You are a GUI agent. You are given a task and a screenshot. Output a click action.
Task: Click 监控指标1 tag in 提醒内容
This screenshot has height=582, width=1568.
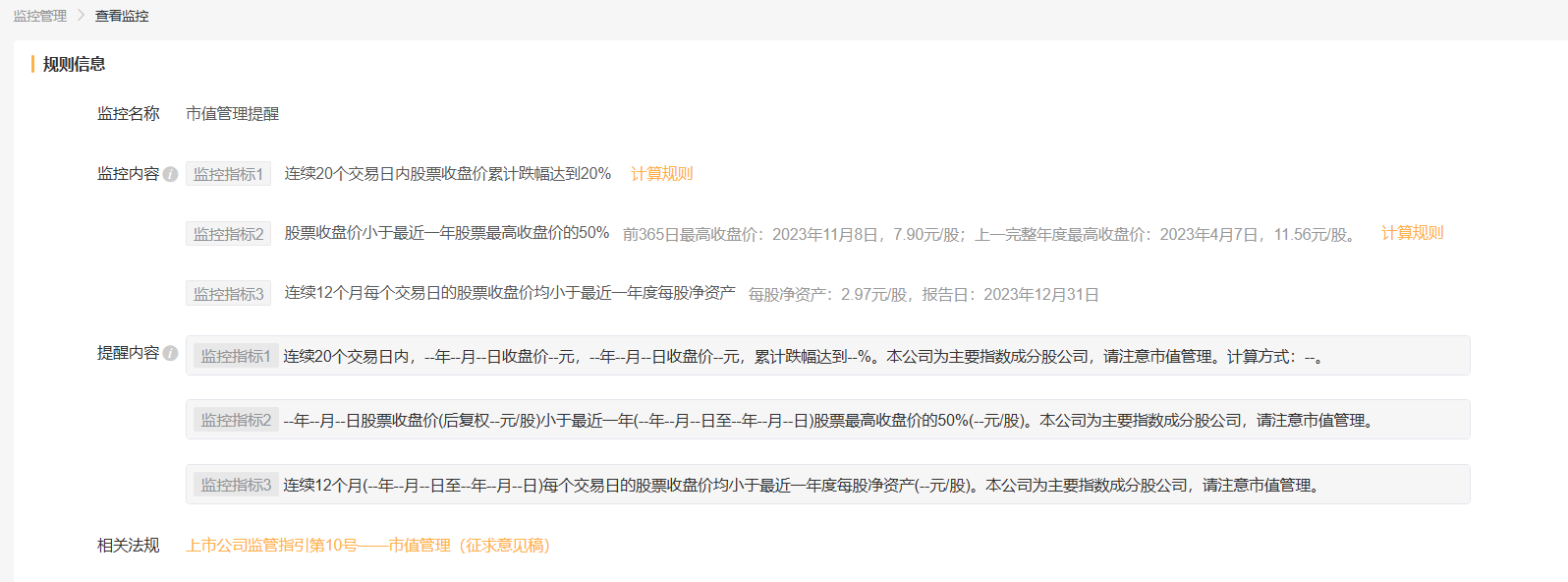click(236, 356)
